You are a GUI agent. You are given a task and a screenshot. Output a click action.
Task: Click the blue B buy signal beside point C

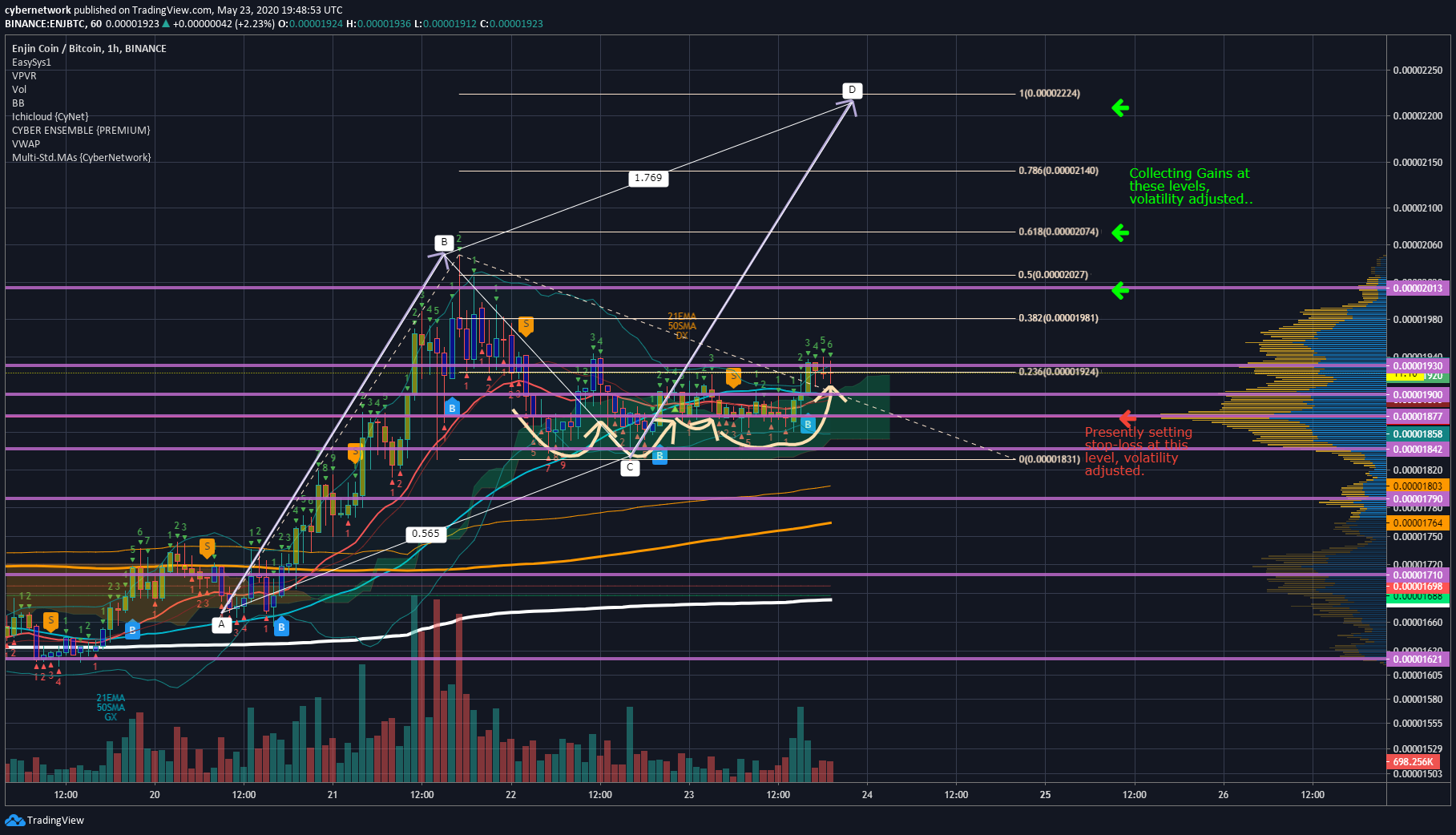tap(659, 456)
